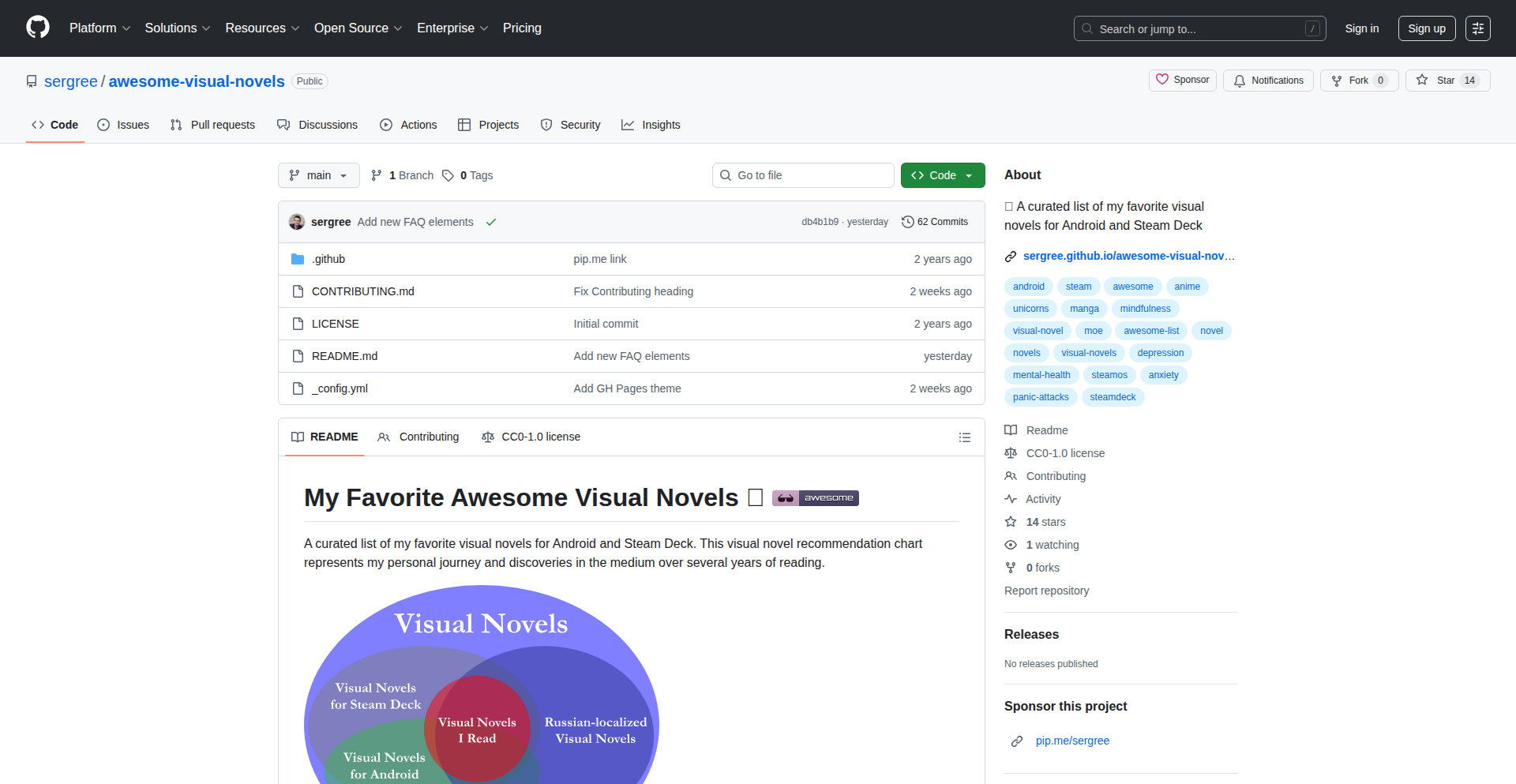Sponsor the repository with heart button

(x=1182, y=80)
